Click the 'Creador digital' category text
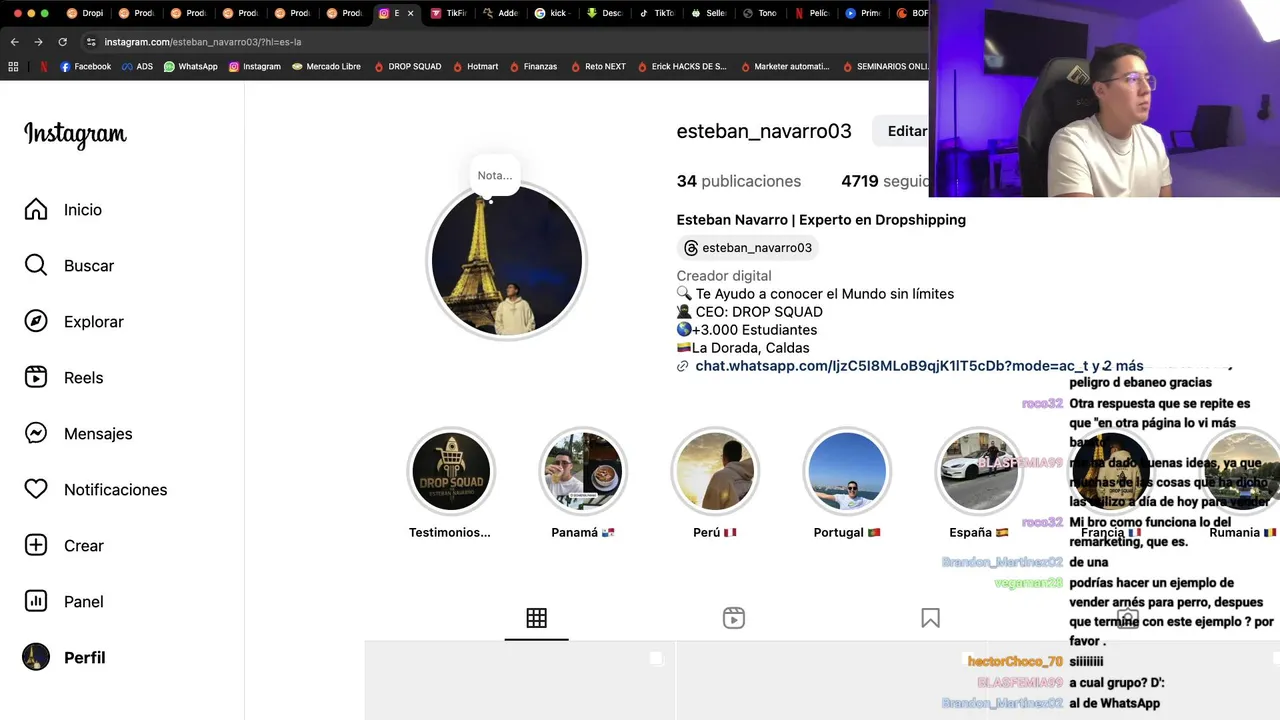Screen dimensions: 1280x720 pyautogui.click(x=724, y=276)
